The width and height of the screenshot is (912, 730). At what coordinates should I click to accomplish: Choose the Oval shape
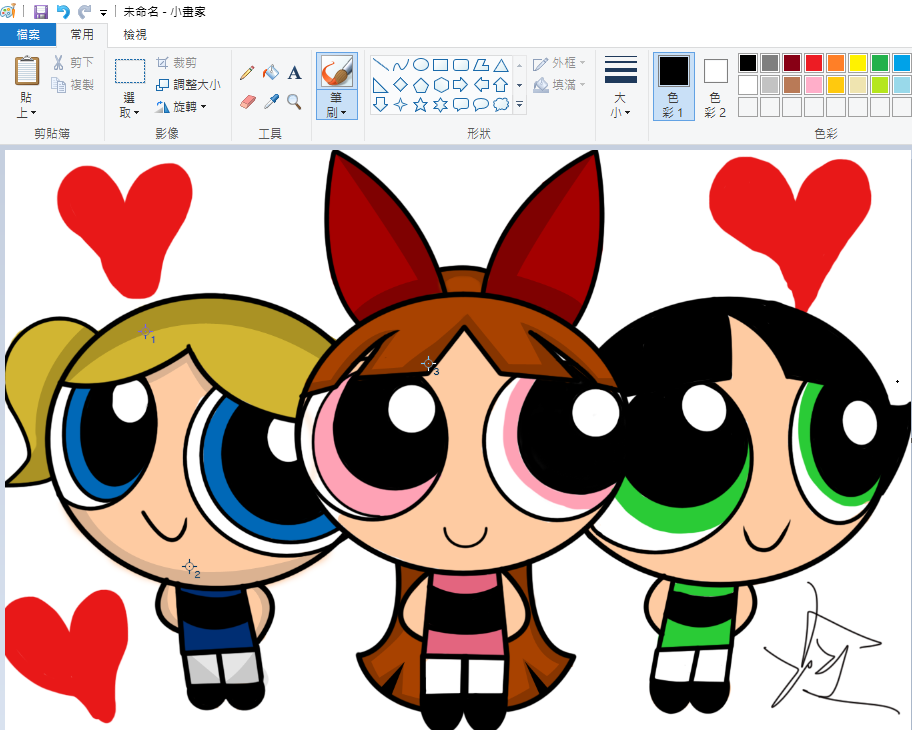click(421, 65)
